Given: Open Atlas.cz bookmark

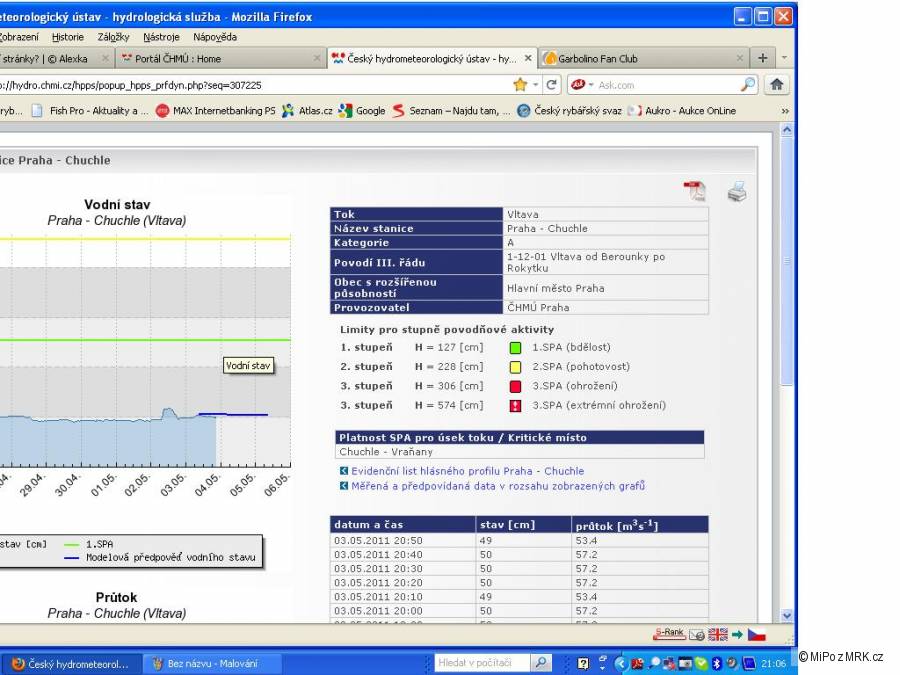Looking at the screenshot, I should coord(307,111).
